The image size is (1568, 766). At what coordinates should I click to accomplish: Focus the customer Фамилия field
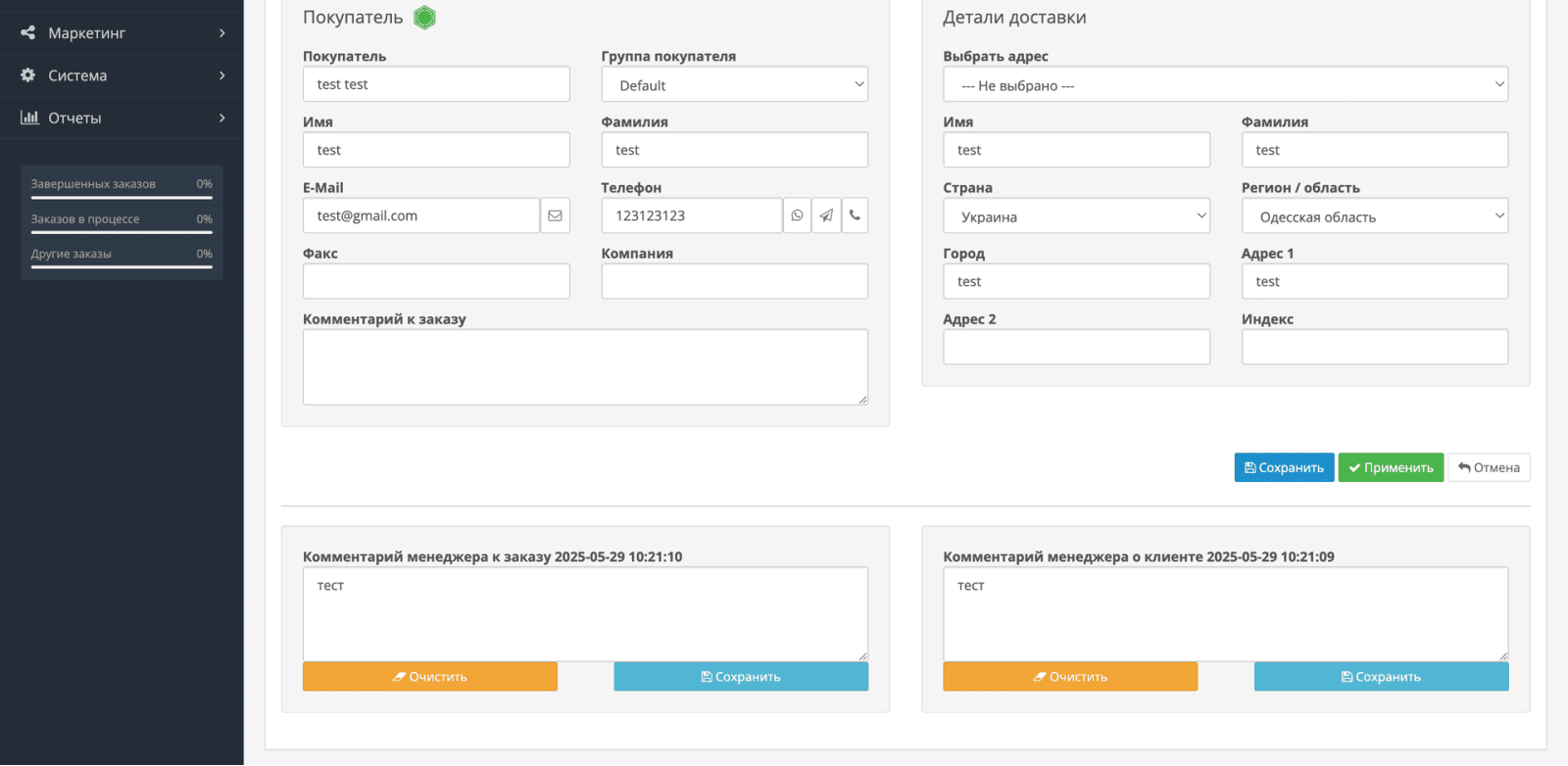tap(735, 150)
